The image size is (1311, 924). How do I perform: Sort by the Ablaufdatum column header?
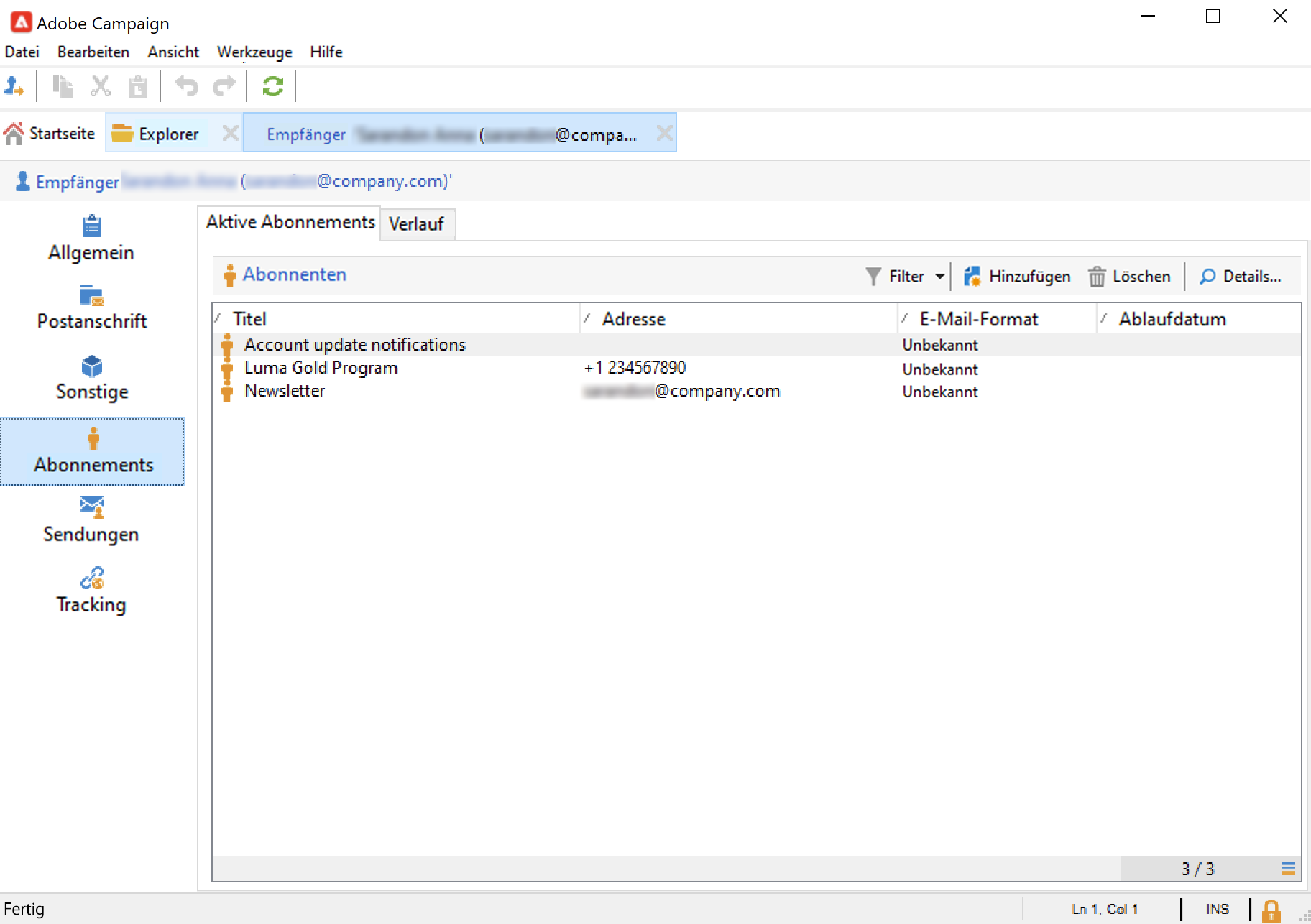1198,319
